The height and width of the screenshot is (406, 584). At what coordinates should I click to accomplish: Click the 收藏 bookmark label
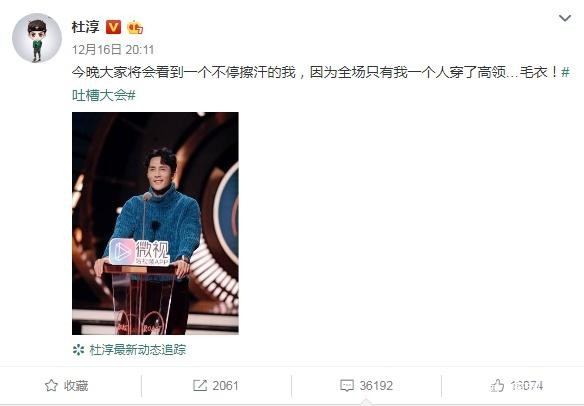point(76,386)
